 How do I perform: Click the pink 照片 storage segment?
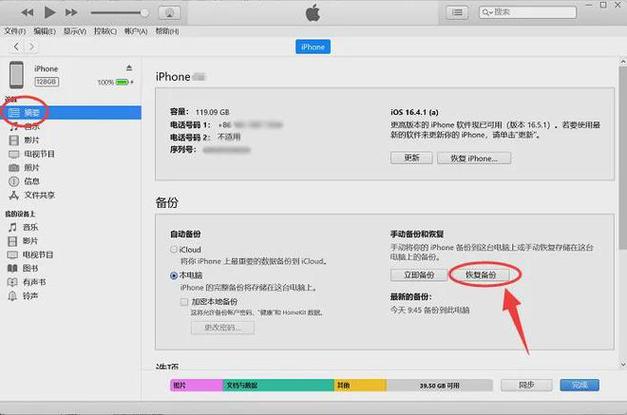coord(196,385)
